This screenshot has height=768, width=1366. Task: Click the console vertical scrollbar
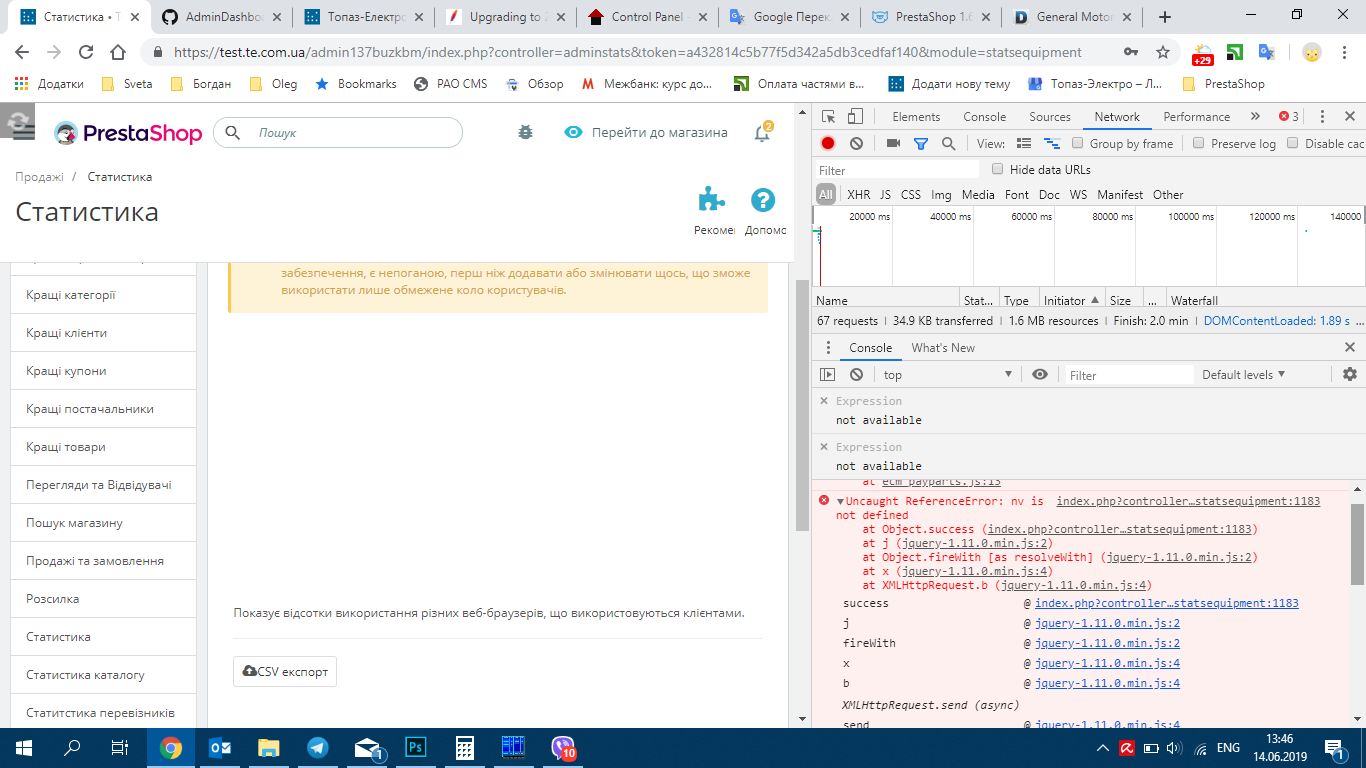1357,544
